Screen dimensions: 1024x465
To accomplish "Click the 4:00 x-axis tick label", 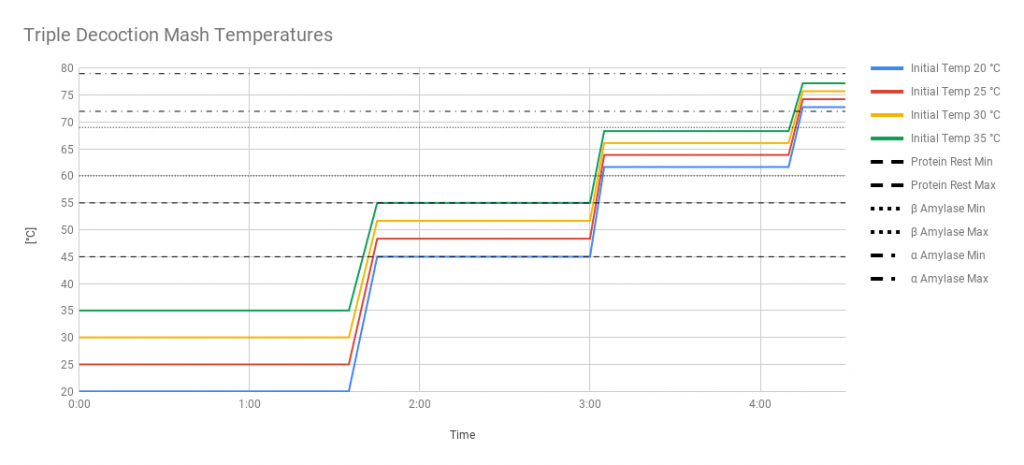I will 760,405.
